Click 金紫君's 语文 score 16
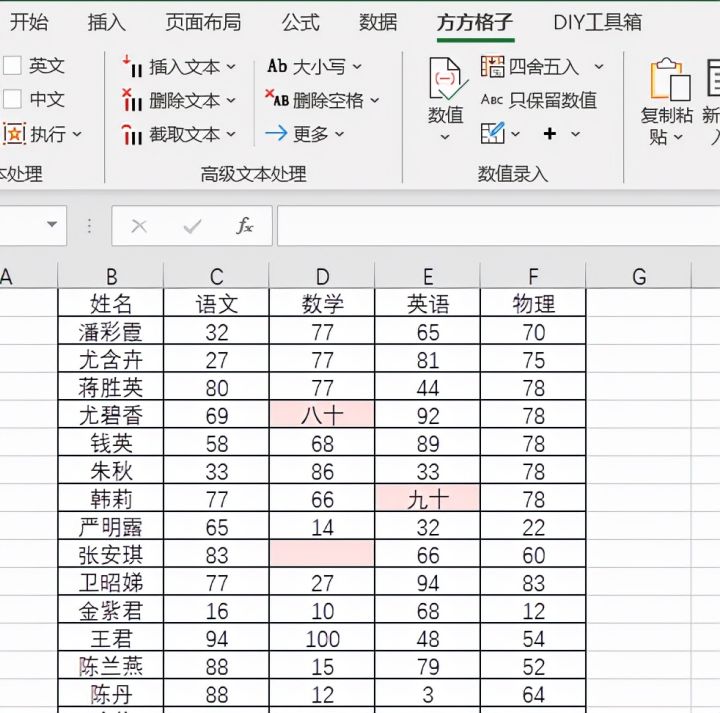This screenshot has width=720, height=713. coord(216,610)
